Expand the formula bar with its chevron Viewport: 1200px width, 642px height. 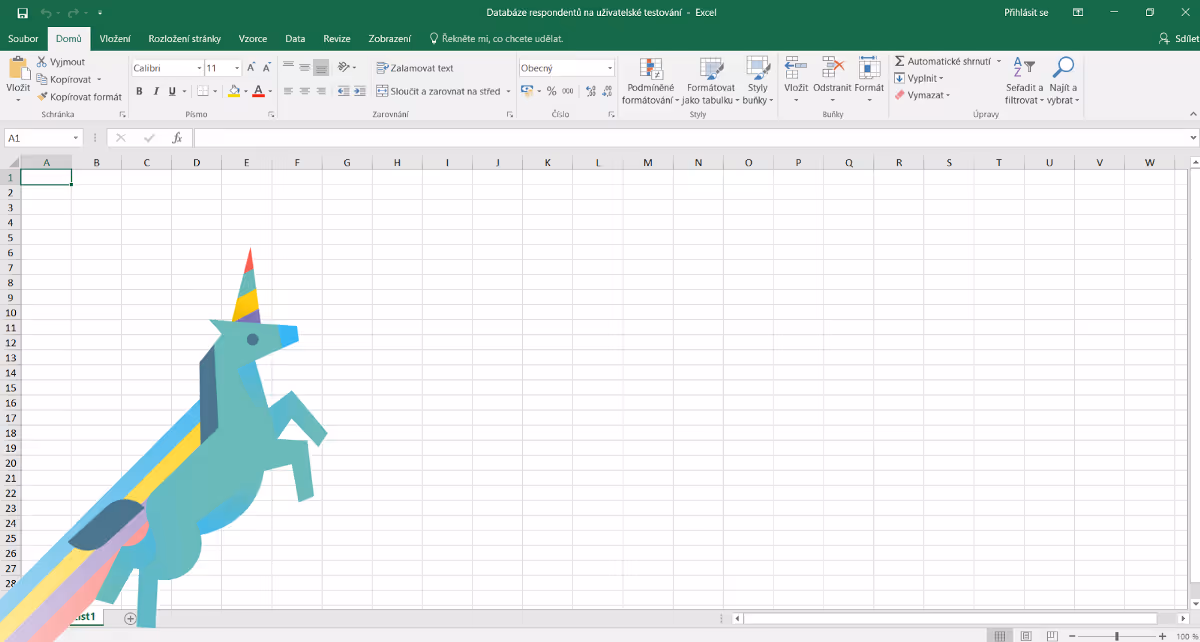point(1192,138)
